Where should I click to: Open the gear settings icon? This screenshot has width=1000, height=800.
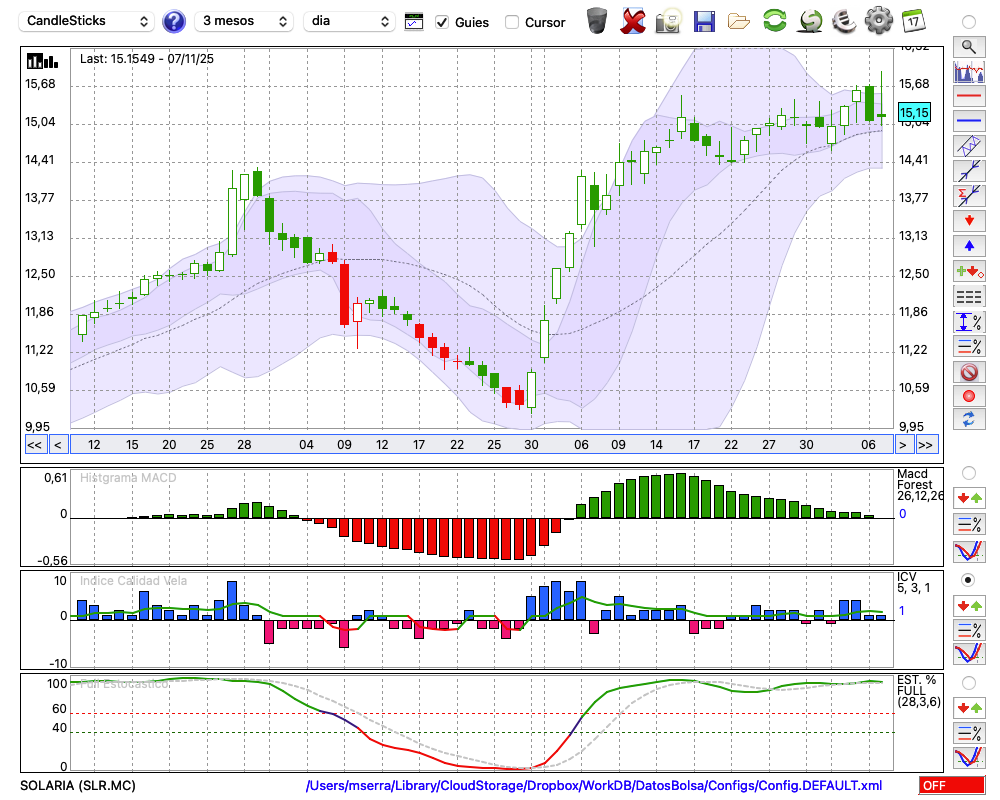click(878, 20)
